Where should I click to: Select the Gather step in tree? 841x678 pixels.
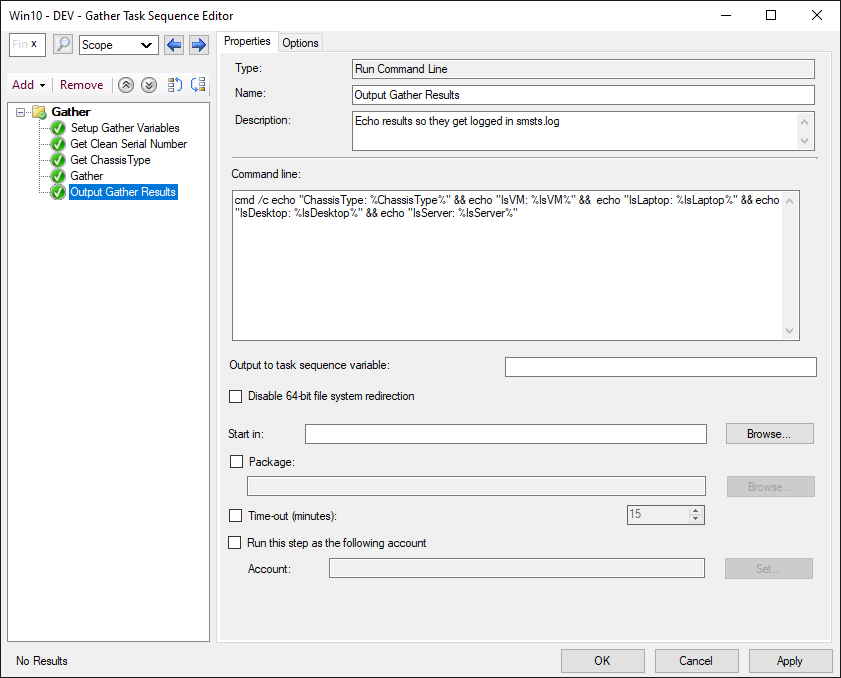click(86, 176)
